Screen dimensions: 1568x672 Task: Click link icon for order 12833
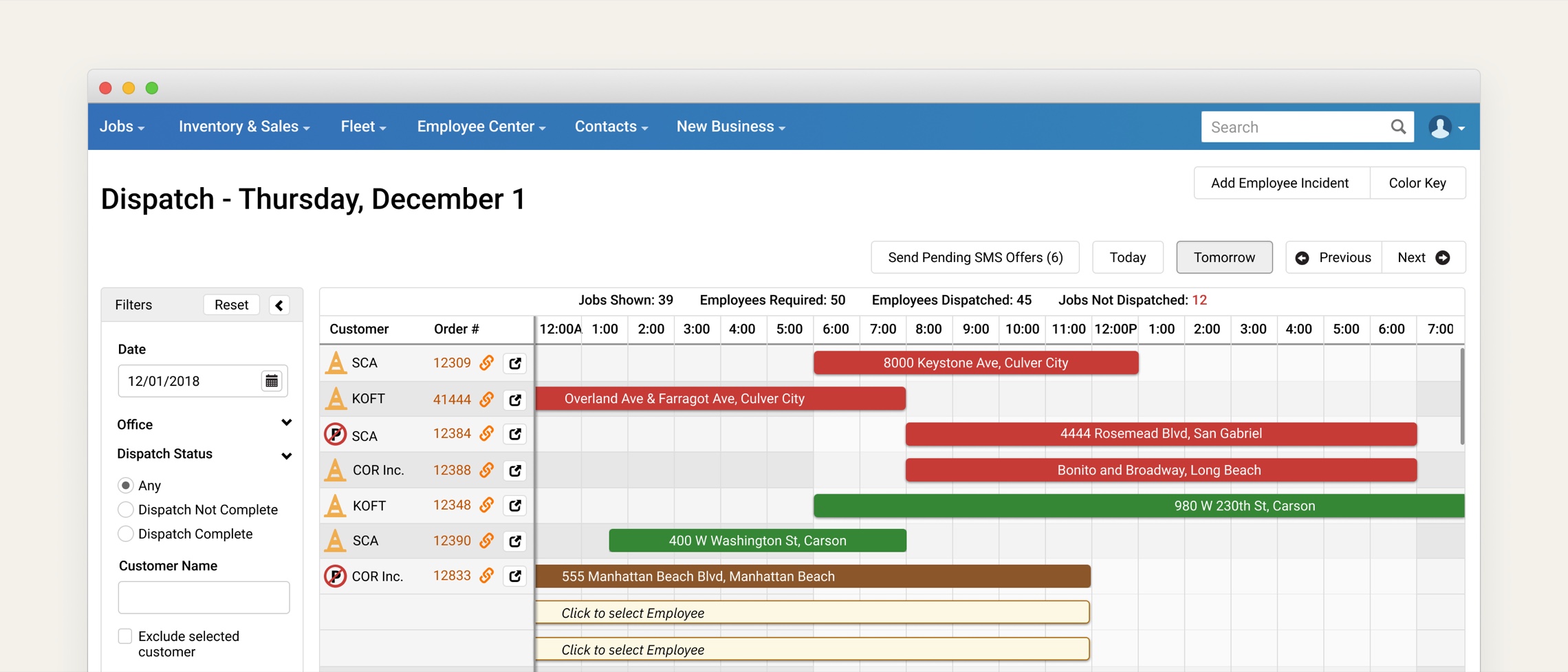tap(487, 576)
